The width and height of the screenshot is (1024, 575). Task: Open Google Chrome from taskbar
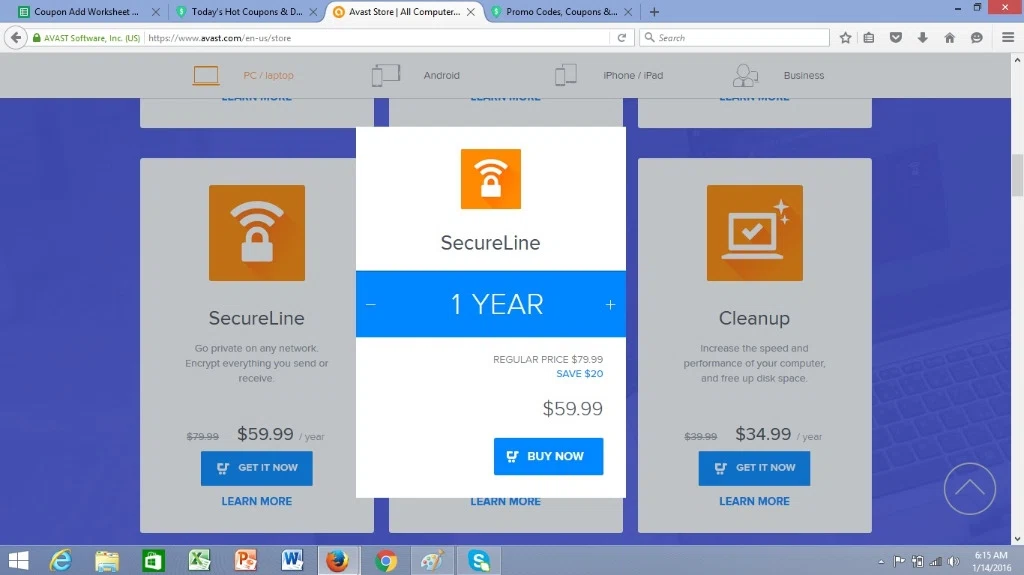[x=385, y=561]
